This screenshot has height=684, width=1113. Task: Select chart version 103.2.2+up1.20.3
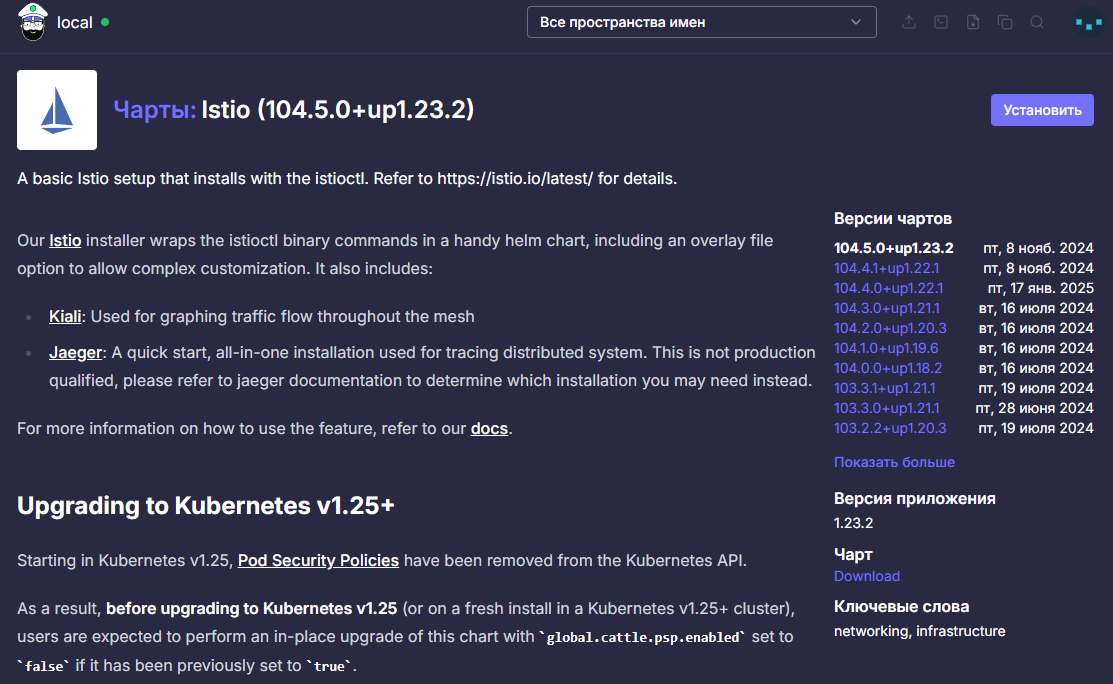[x=890, y=428]
